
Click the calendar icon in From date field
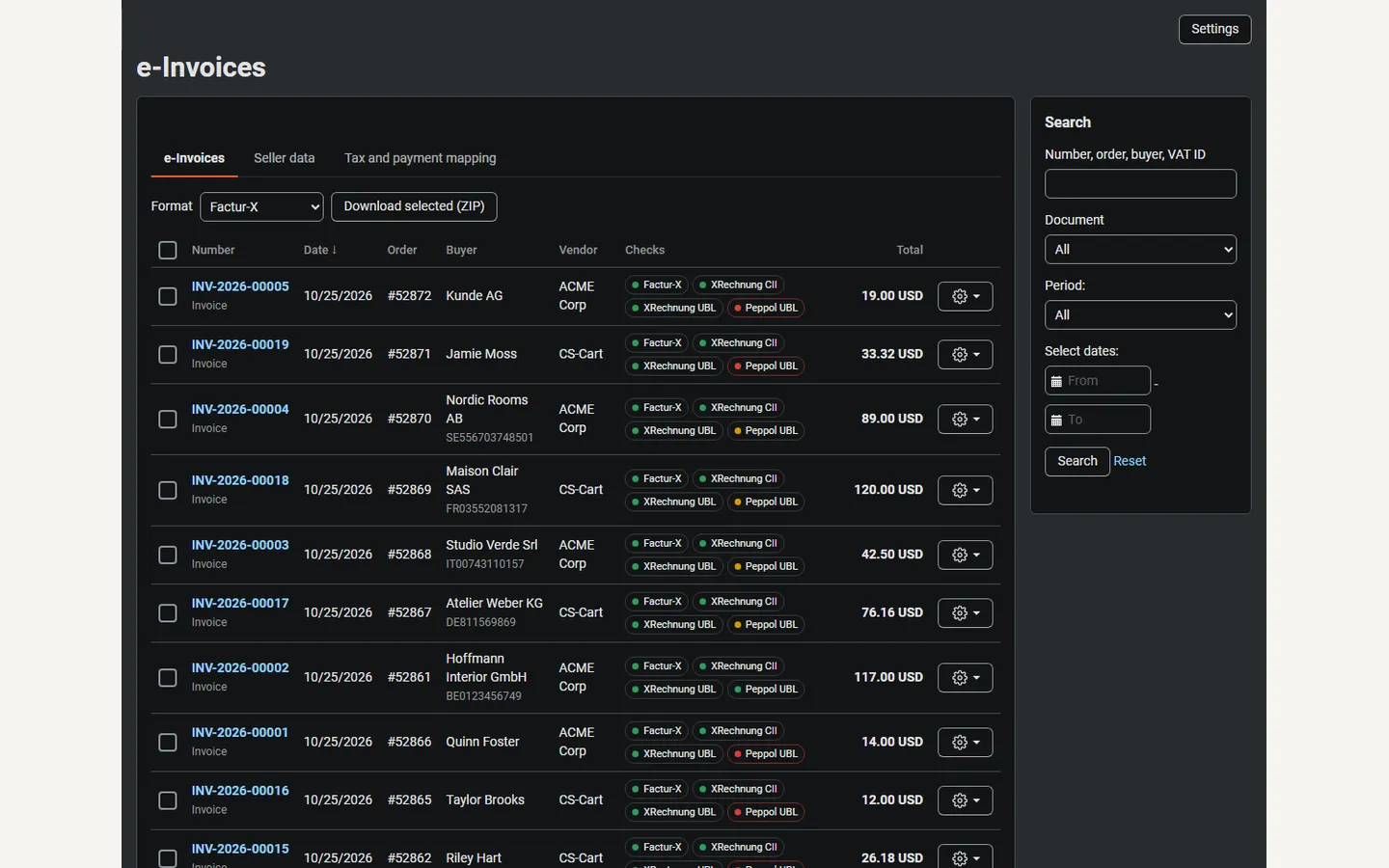pos(1056,381)
